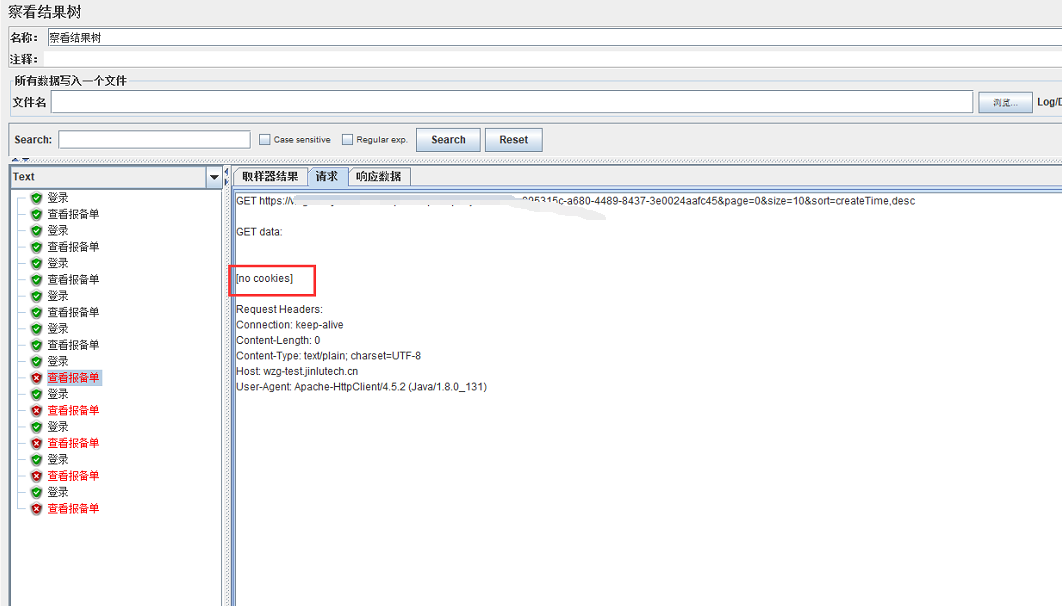
Task: Click the 'Content-Type: text/plain; charset=UTF-8' line
Action: tap(328, 356)
